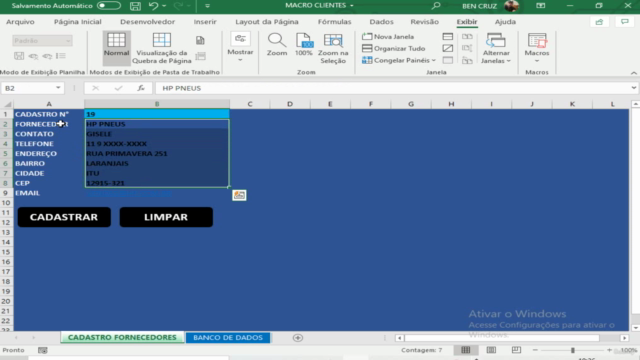Click the Layout da Página view icon
Screen dimensions: 640x360
[200, 40]
